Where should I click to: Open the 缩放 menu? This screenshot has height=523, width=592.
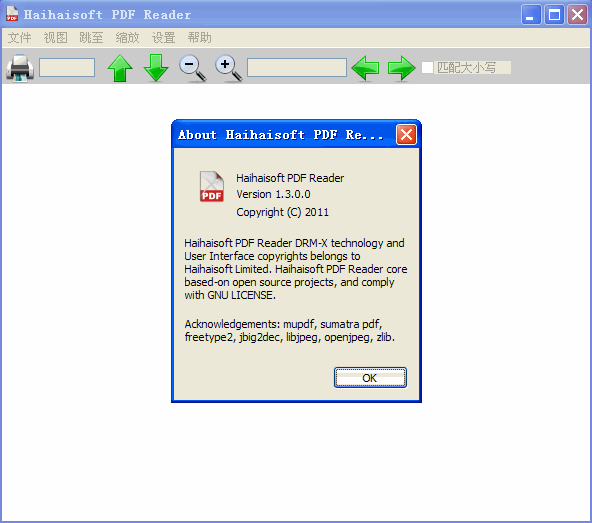127,37
